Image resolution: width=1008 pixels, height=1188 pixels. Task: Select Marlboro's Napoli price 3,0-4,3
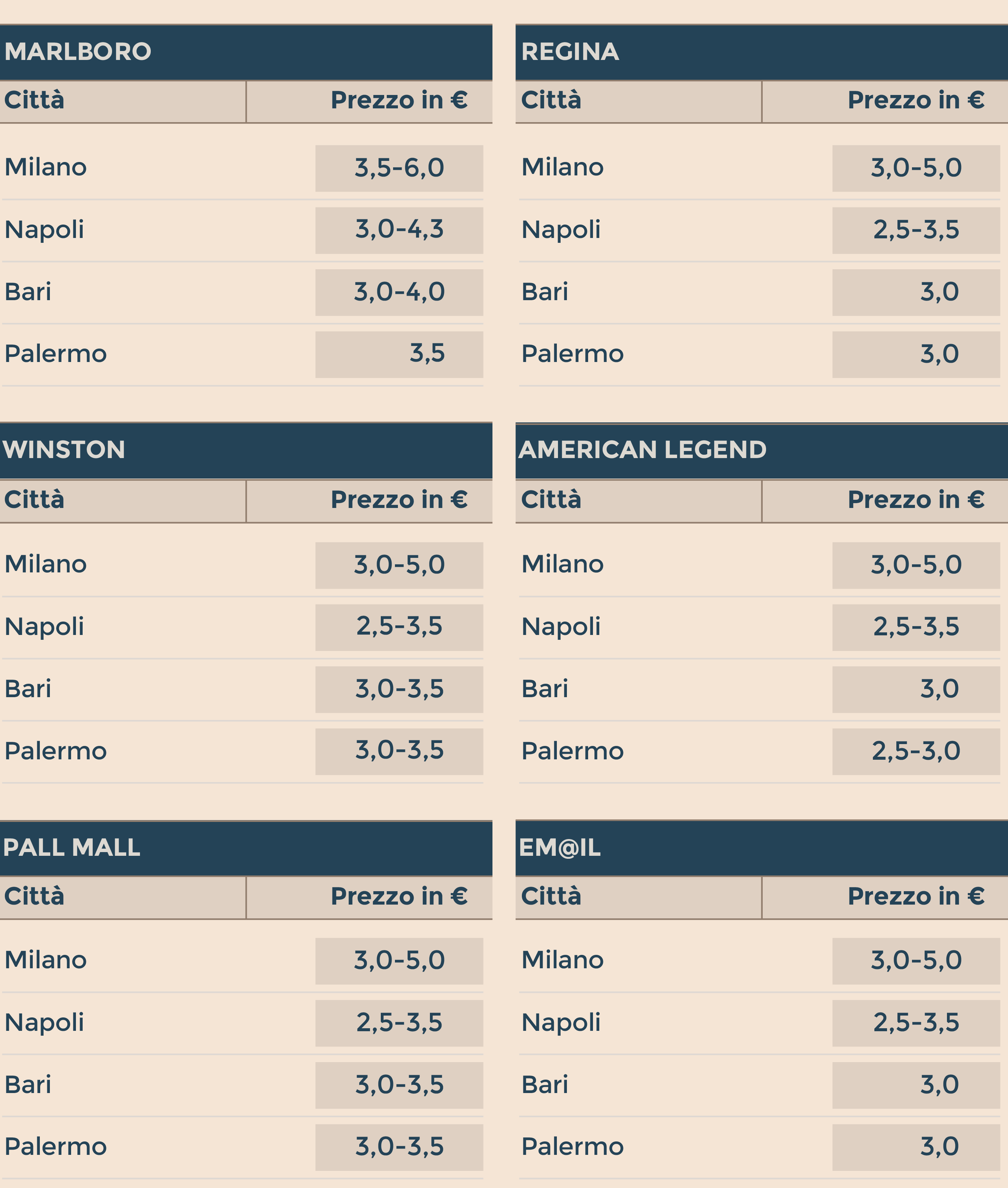pyautogui.click(x=399, y=230)
